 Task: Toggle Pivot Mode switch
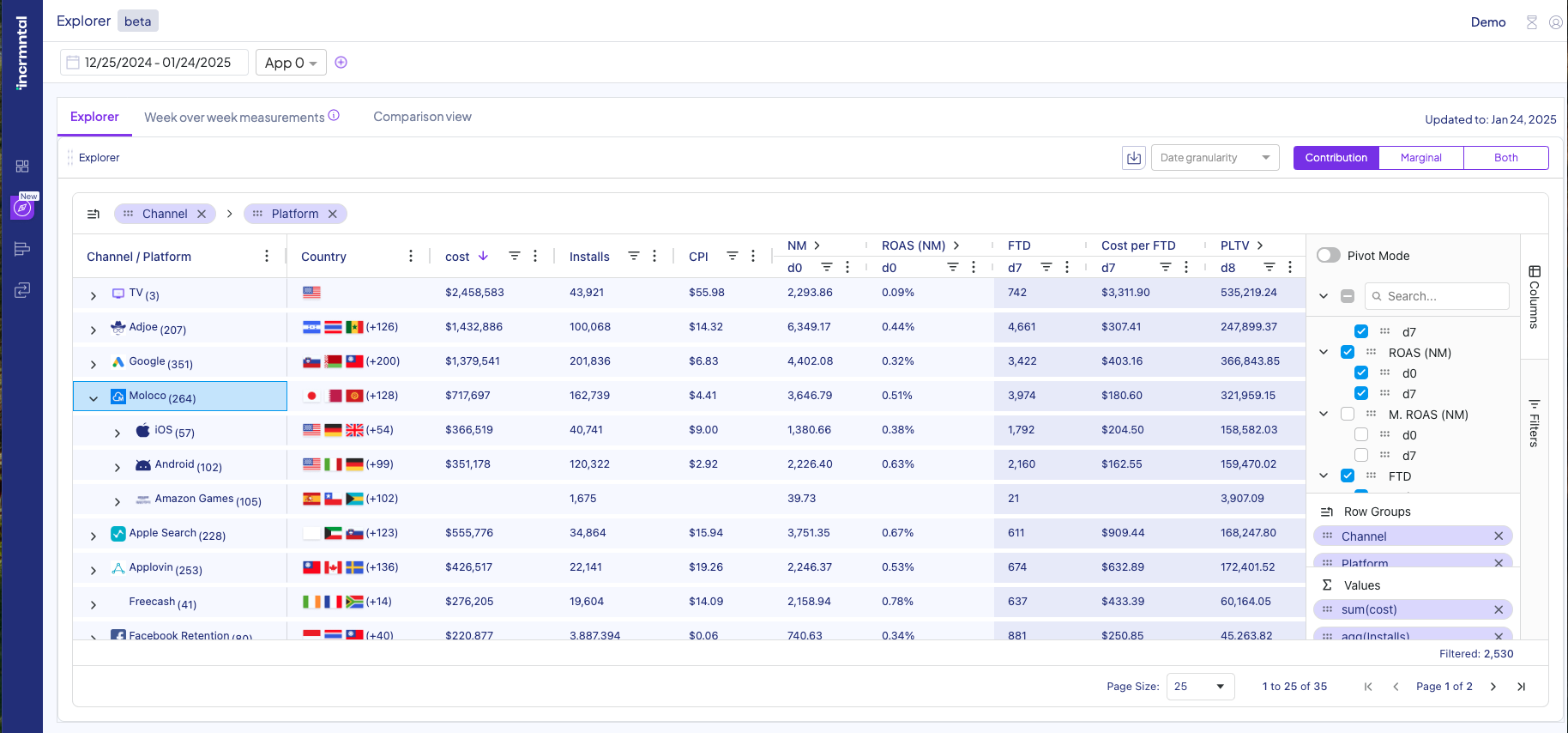point(1329,255)
